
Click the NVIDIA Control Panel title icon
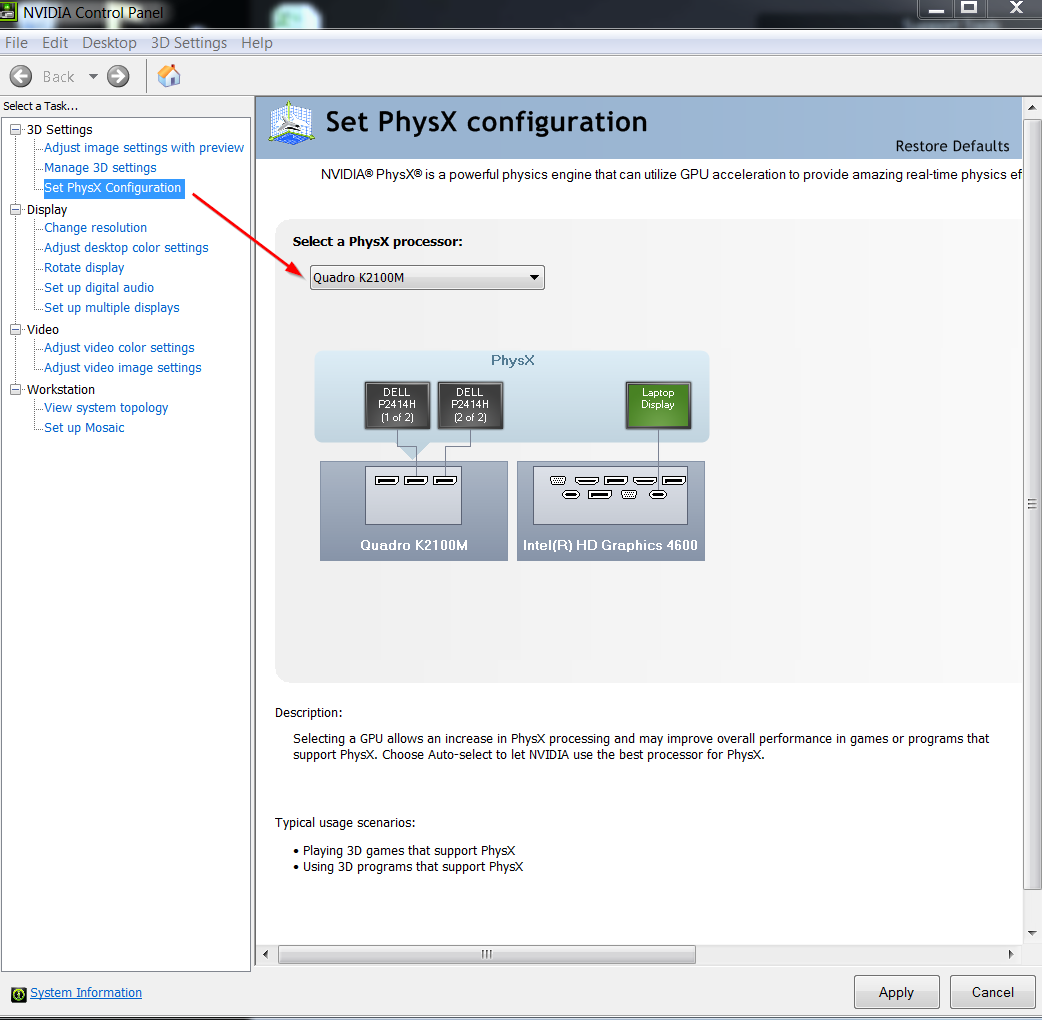(x=8, y=12)
